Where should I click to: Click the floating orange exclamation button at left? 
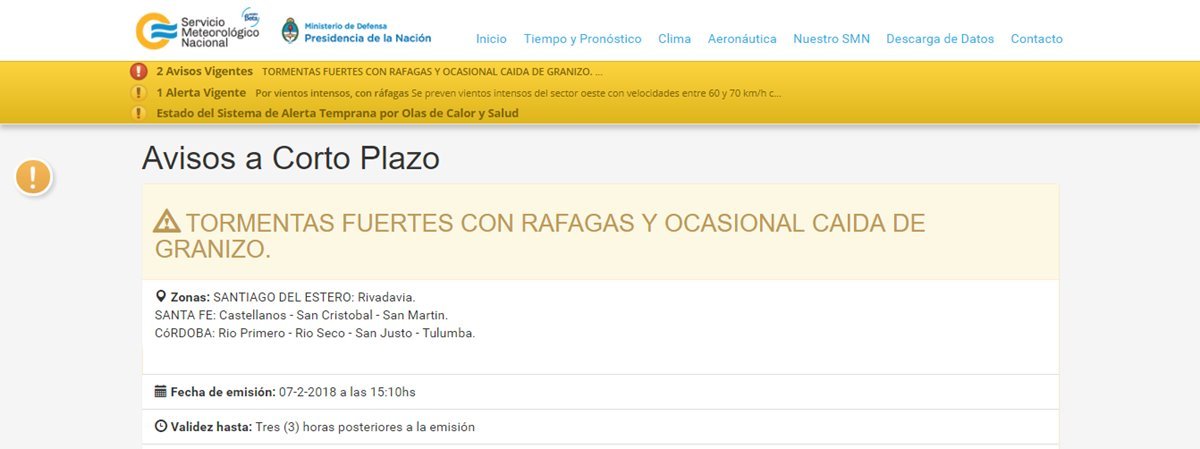33,177
